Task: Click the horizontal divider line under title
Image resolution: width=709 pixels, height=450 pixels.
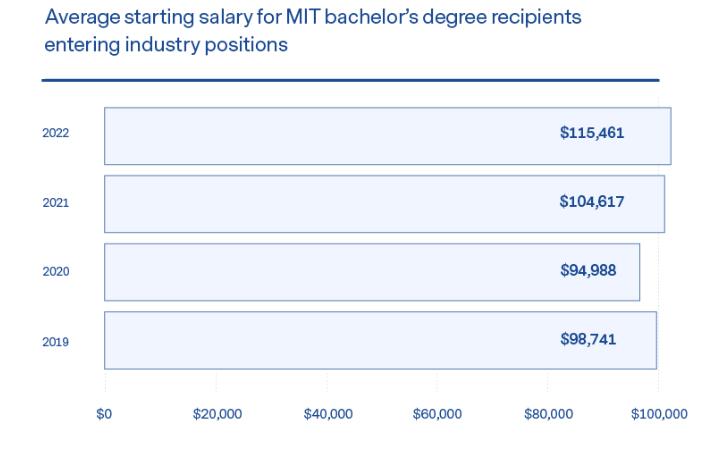Action: click(x=350, y=81)
